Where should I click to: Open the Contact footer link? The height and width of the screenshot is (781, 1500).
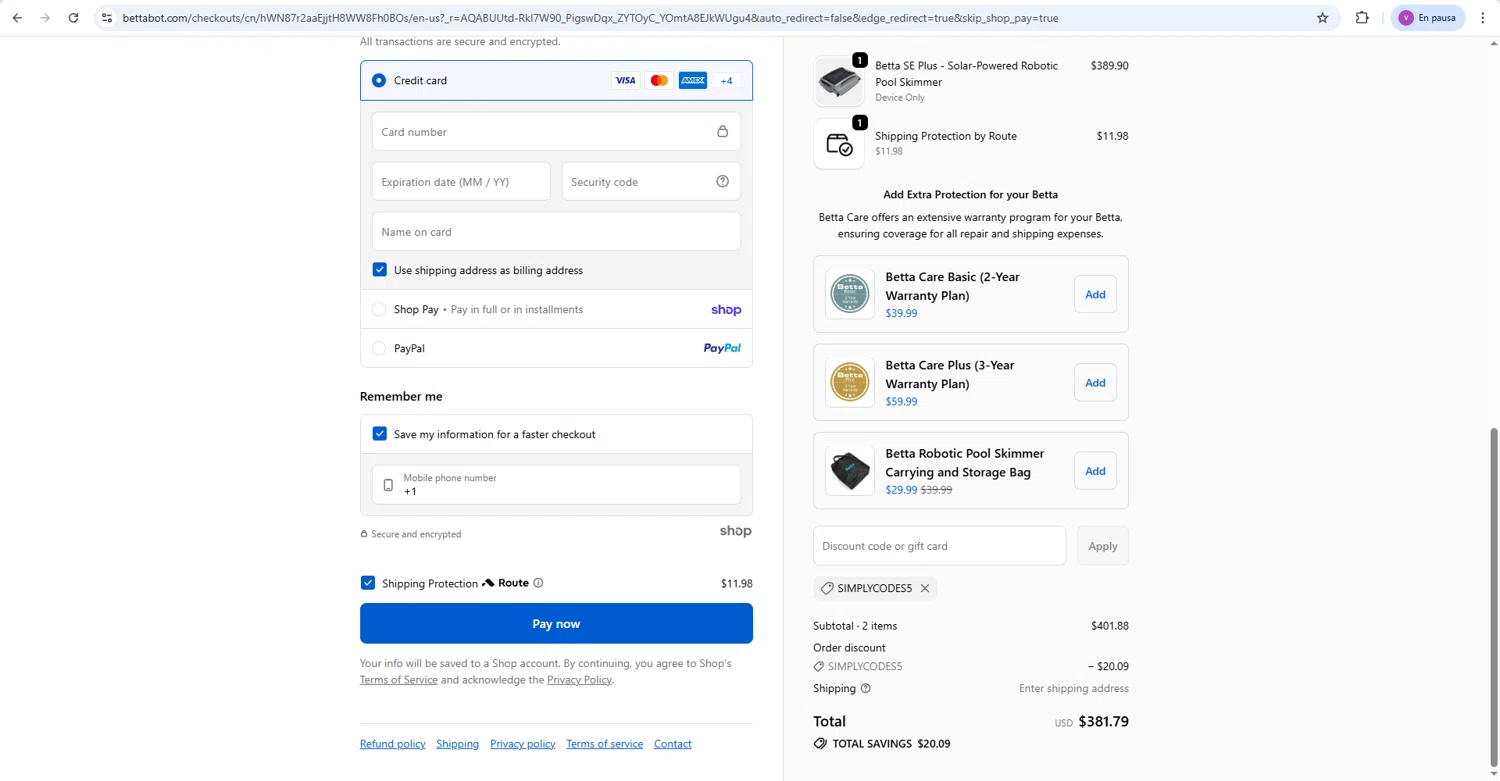click(x=672, y=744)
